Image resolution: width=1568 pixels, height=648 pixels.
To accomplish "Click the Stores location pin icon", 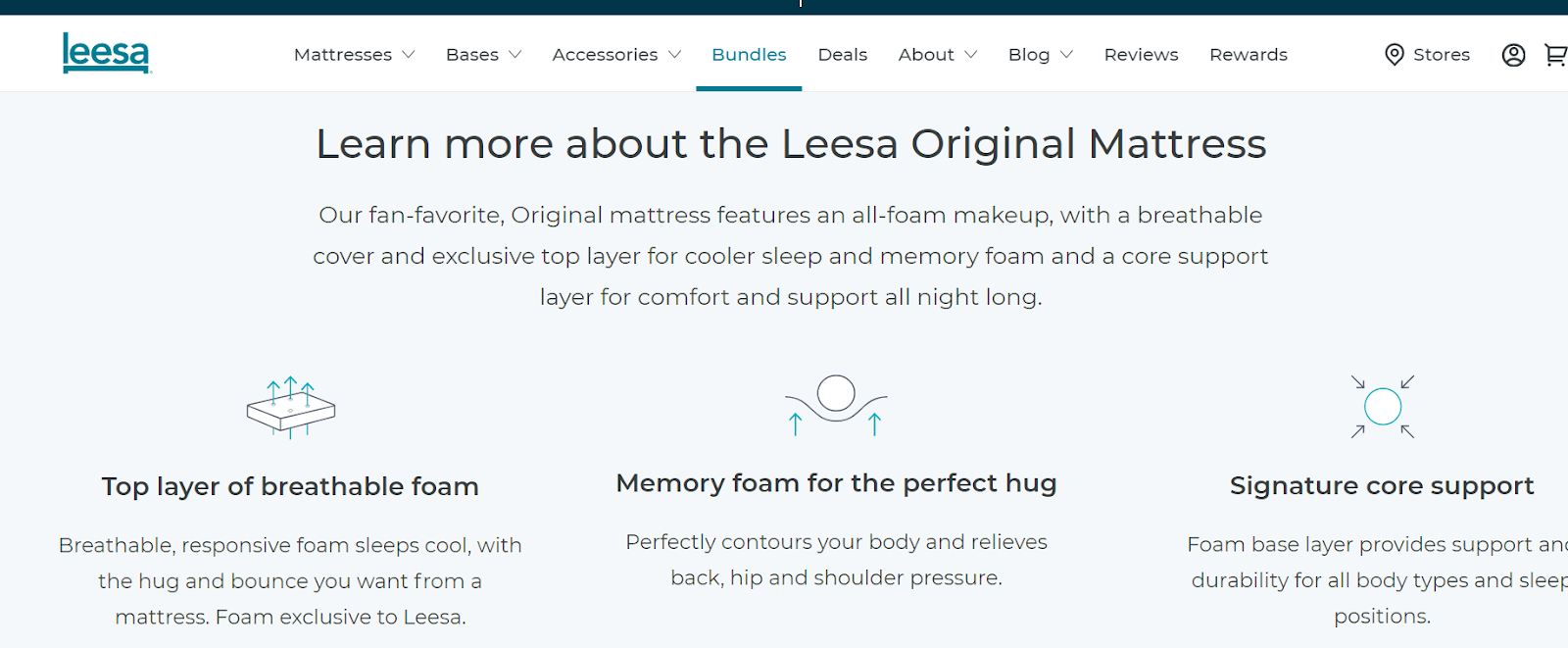I will pos(1394,55).
